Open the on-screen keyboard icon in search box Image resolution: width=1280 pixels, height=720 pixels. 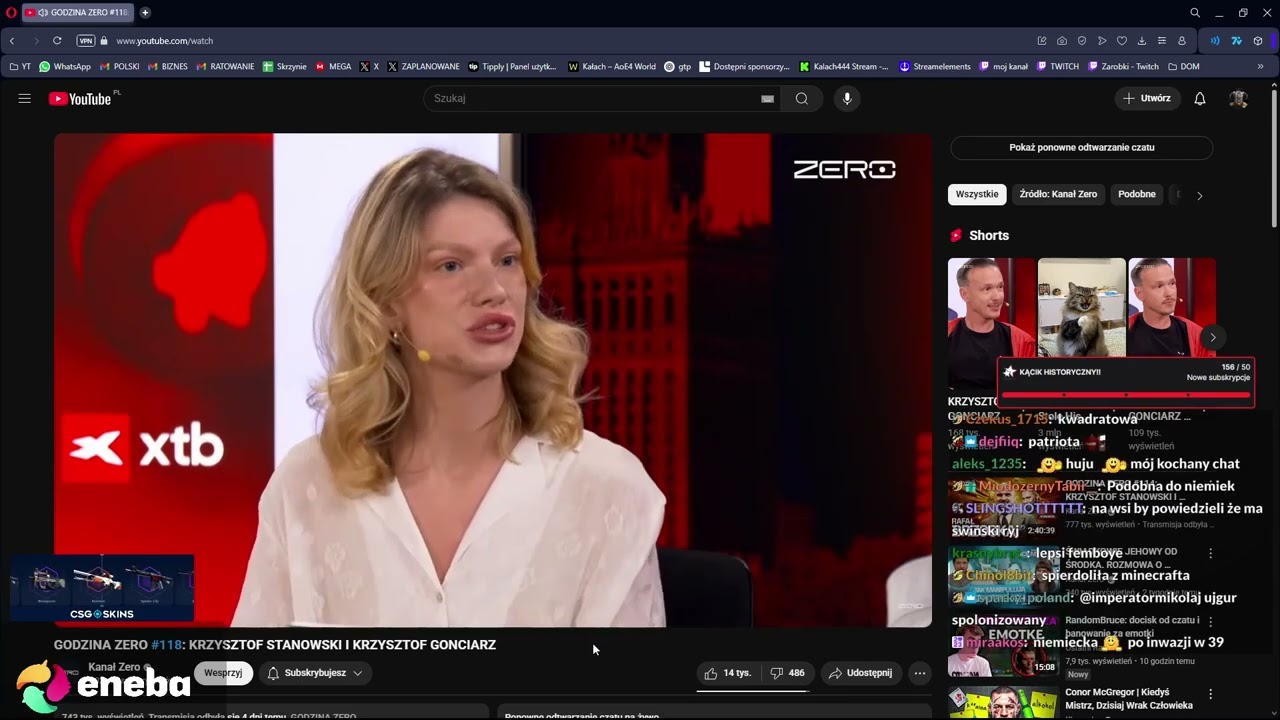[x=767, y=98]
